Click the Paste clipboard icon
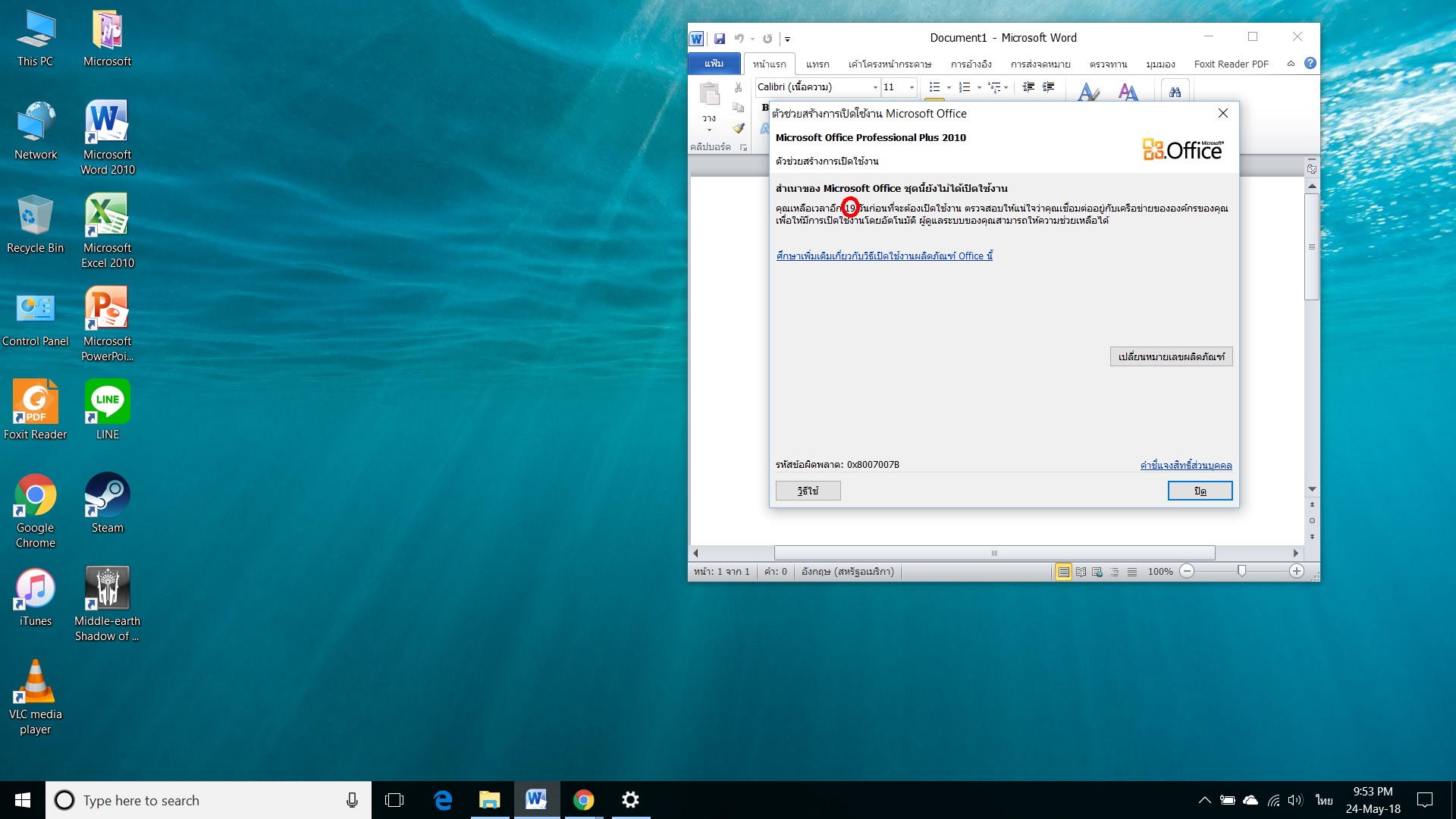1456x819 pixels. 710,94
